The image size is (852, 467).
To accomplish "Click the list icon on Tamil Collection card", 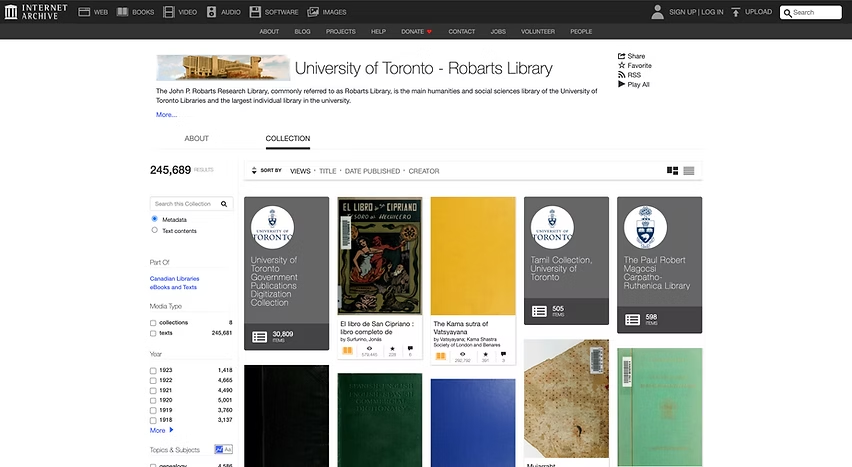I will click(539, 311).
